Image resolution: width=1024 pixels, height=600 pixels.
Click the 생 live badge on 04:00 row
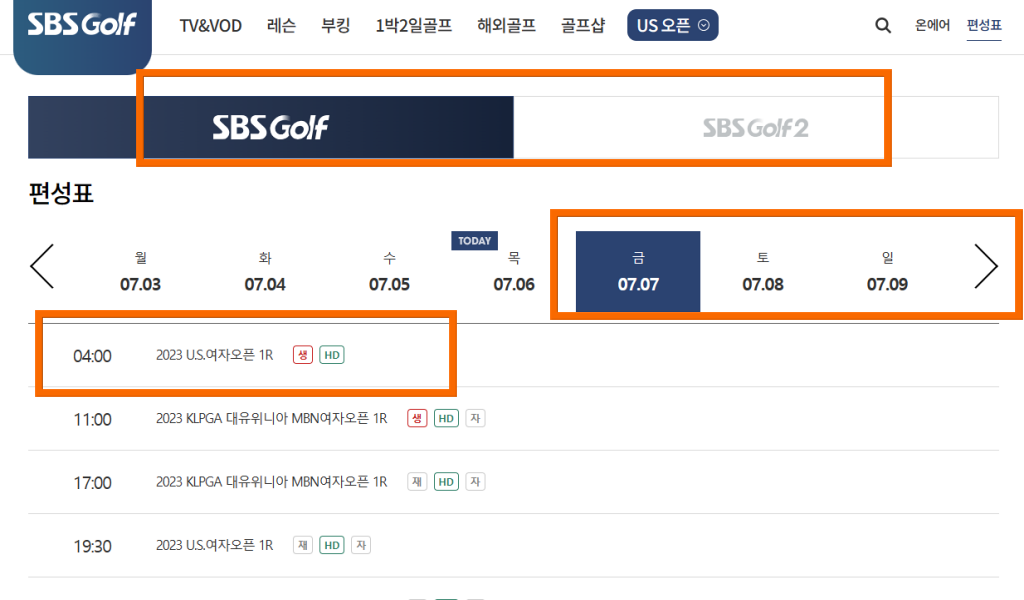click(302, 355)
